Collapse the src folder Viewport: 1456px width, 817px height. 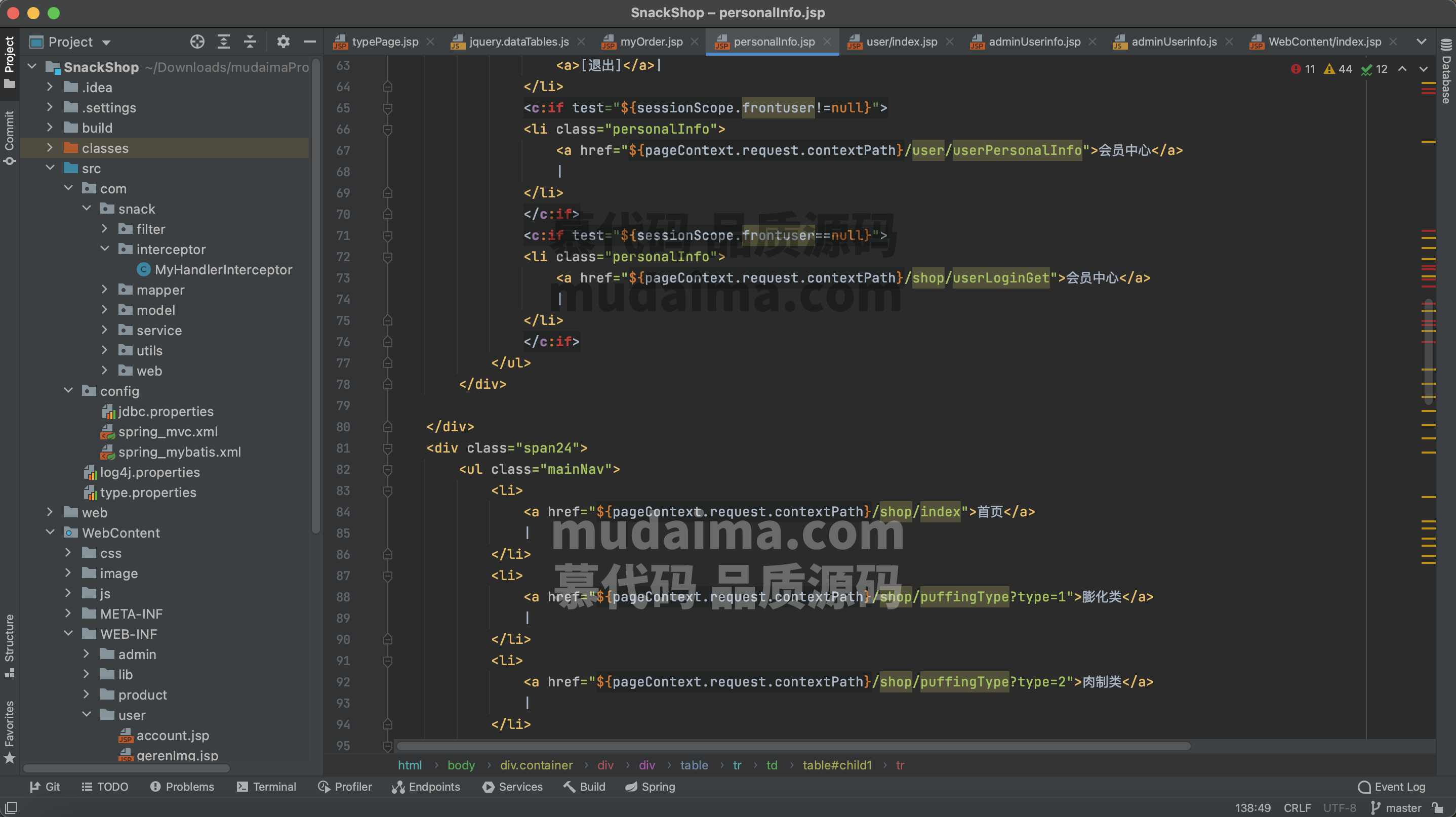[50, 169]
